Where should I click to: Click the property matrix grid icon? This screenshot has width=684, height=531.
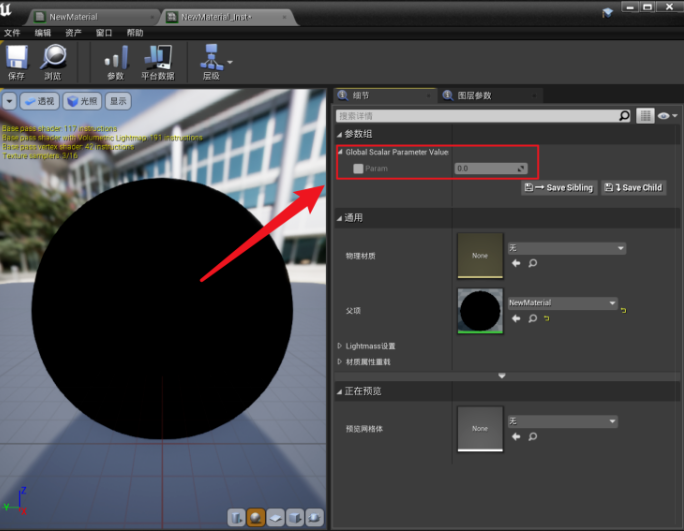[645, 116]
